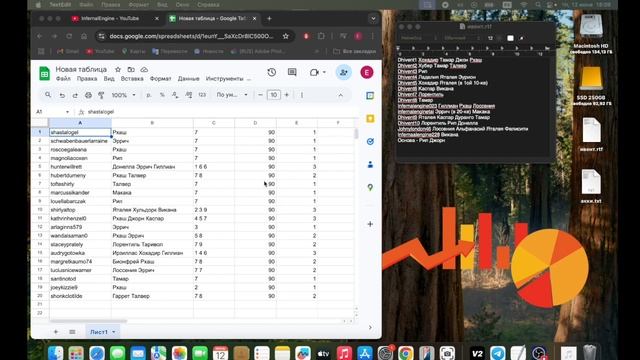Click the Chrome address bar URL
The image size is (640, 360).
click(x=191, y=36)
